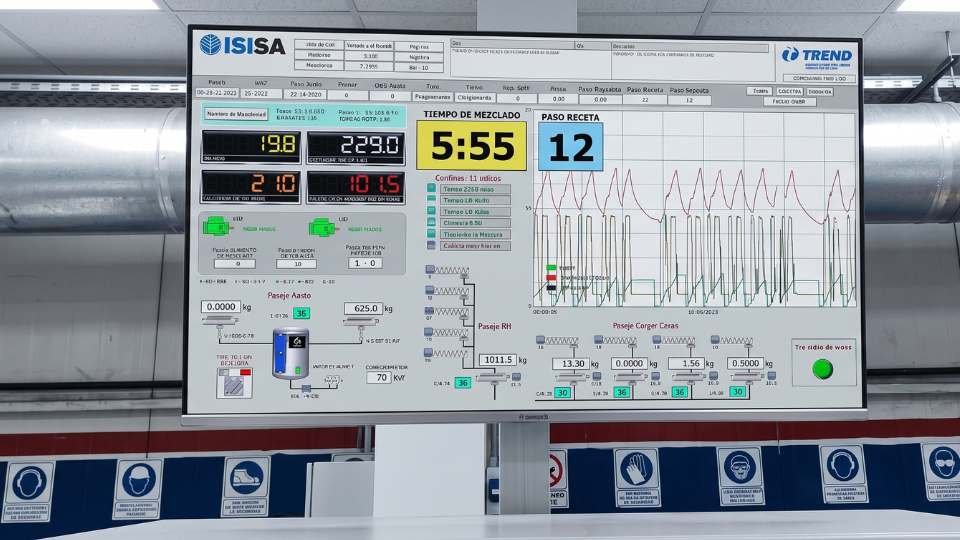Select the 1011.5 kg weight field
This screenshot has width=960, height=540.
click(498, 359)
